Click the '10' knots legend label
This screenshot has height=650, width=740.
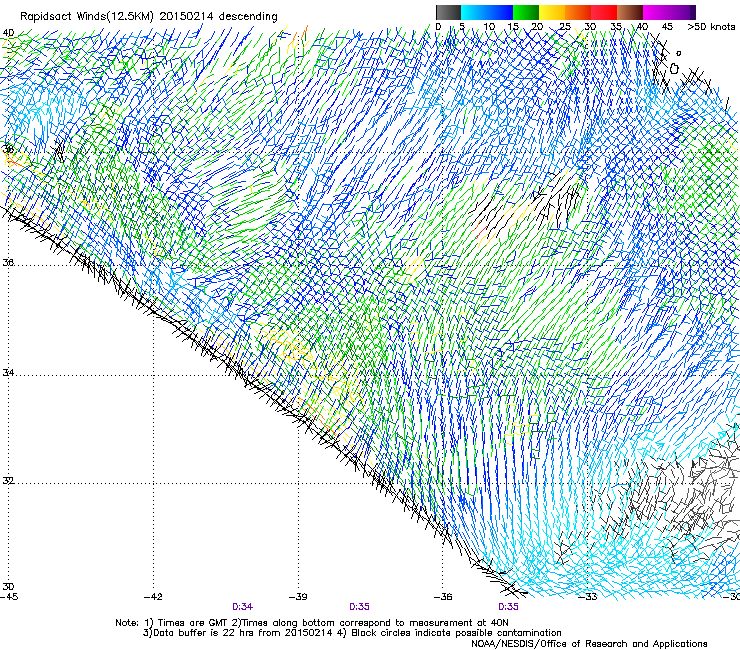[489, 27]
